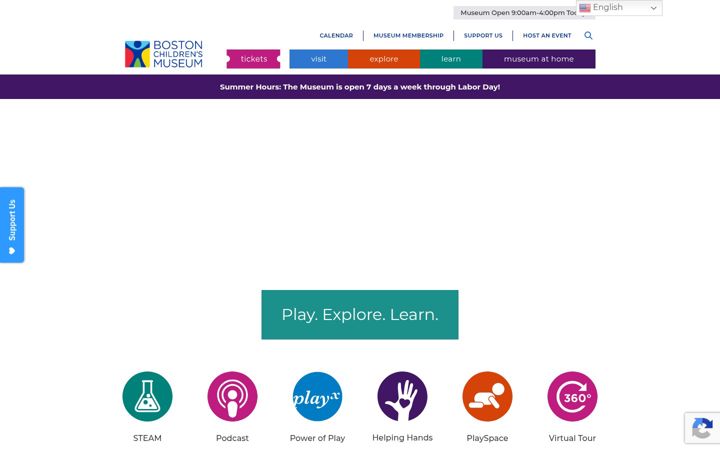This screenshot has height=450, width=720.
Task: Open the 360° Virtual Tour icon
Action: point(572,396)
